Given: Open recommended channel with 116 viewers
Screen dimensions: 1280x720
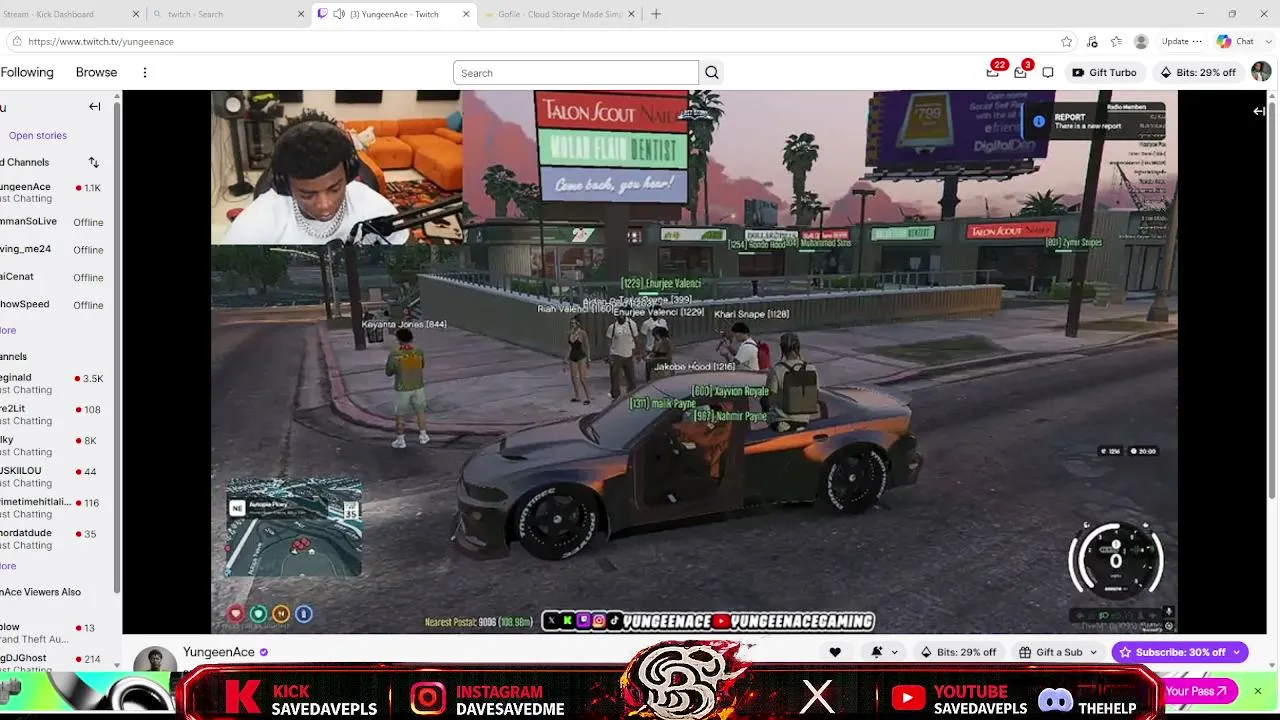Looking at the screenshot, I should click(55, 508).
